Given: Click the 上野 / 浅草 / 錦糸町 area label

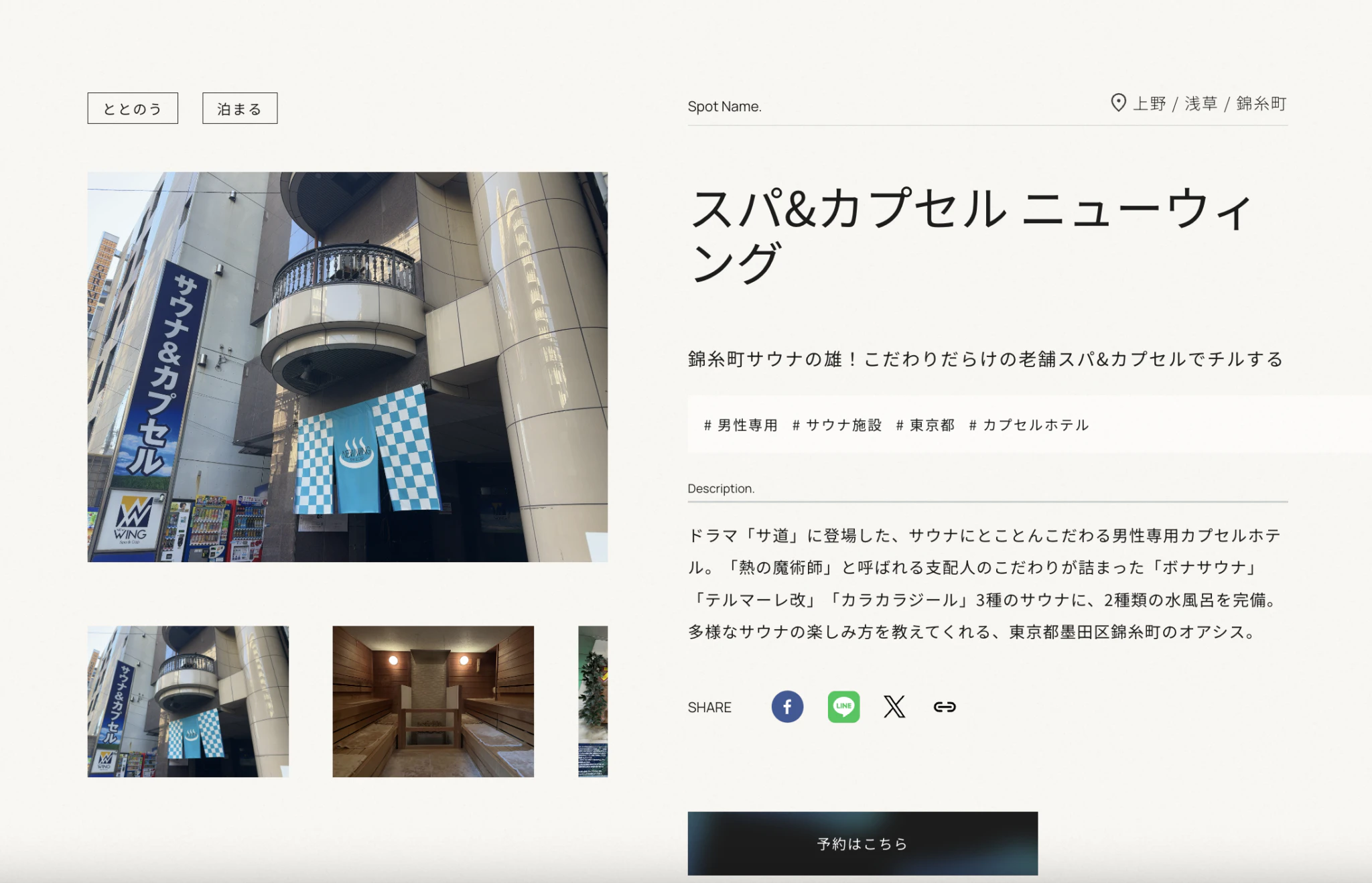Looking at the screenshot, I should tap(1209, 104).
